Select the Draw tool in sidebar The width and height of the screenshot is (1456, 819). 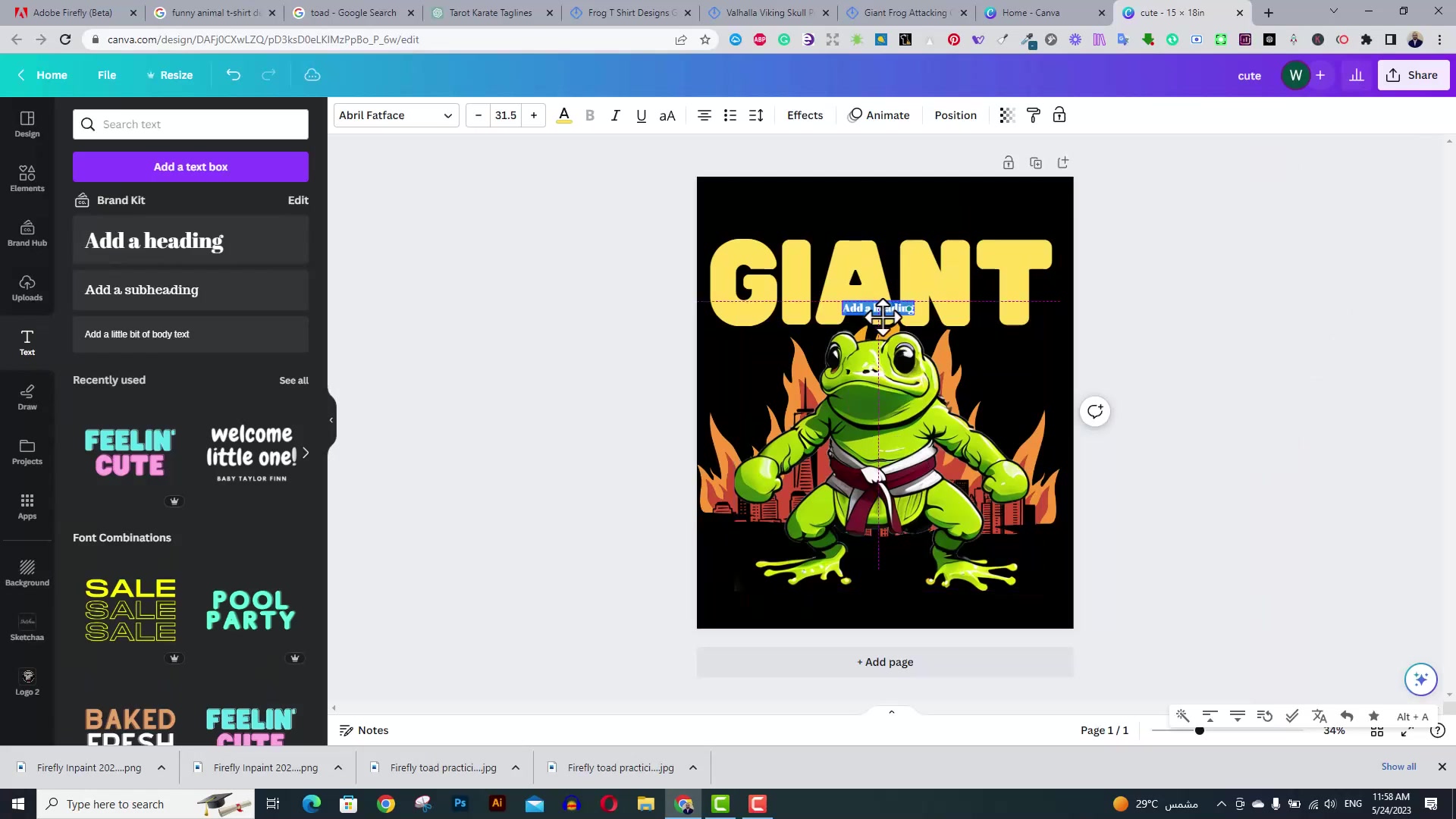(x=27, y=397)
